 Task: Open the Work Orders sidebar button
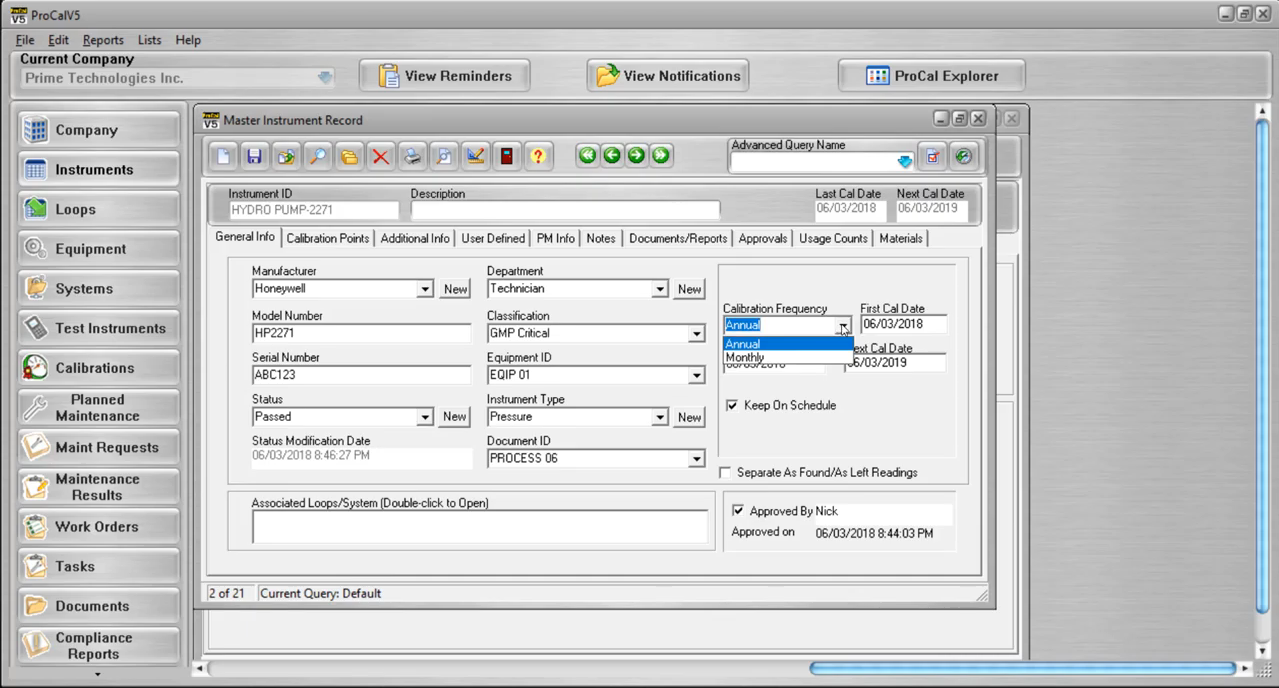97,526
